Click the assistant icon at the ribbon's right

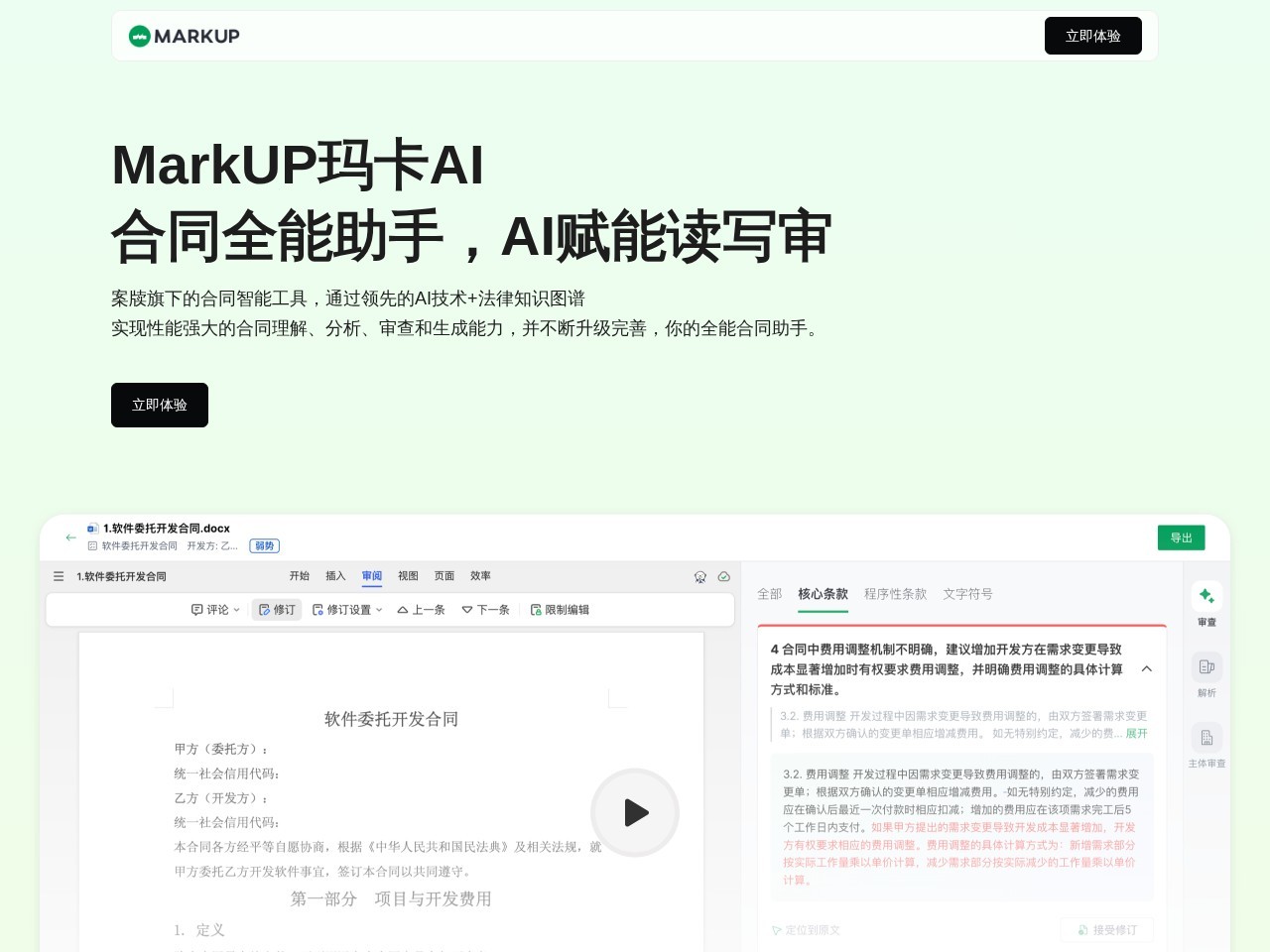click(x=700, y=577)
